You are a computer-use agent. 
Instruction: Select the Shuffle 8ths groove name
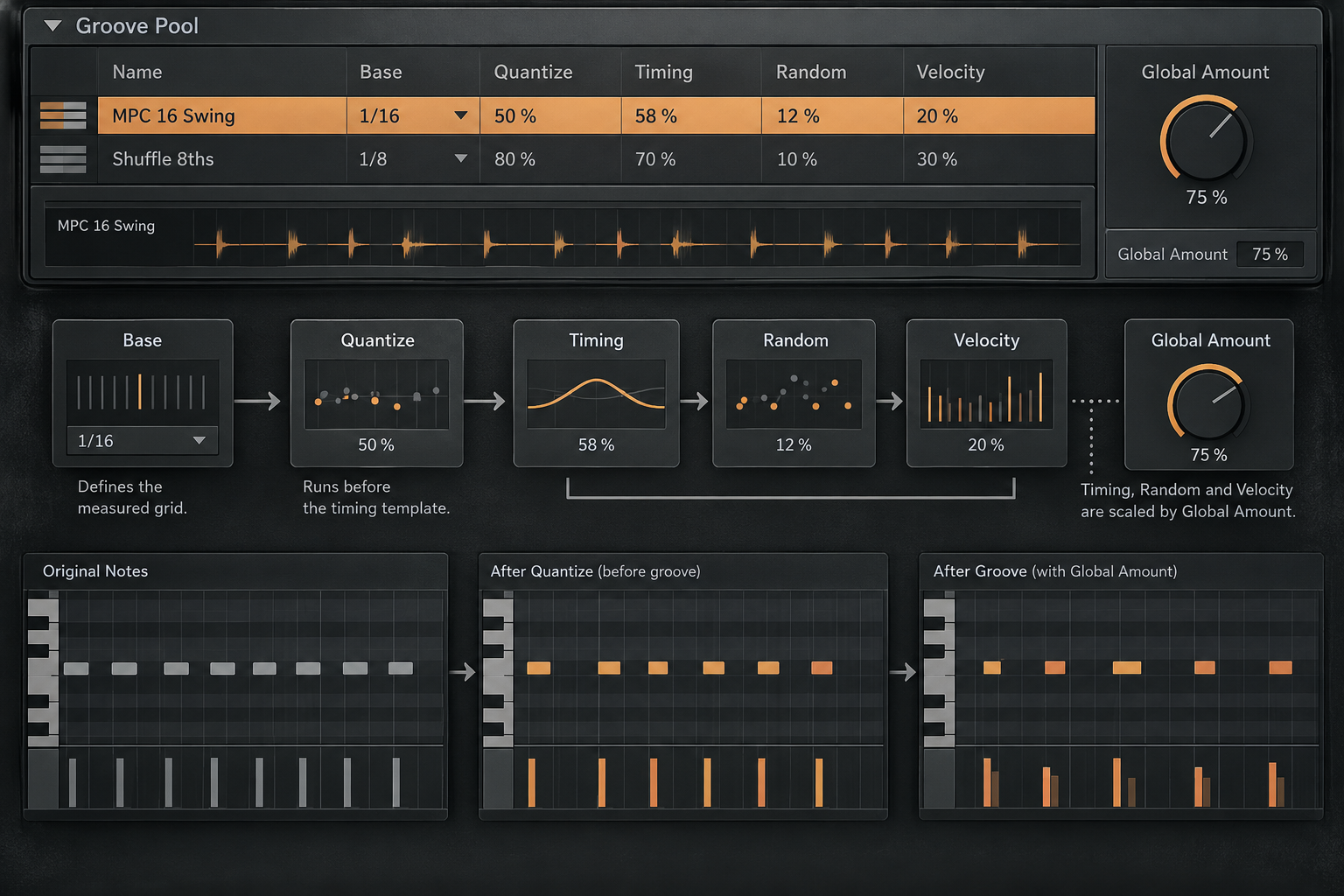point(163,159)
